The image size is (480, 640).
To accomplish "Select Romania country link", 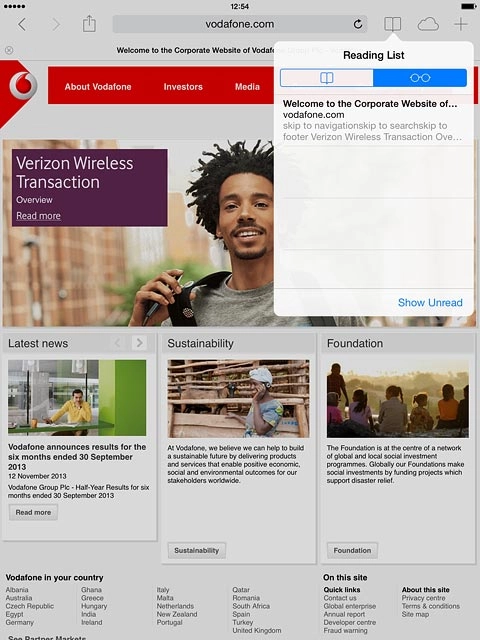I will point(246,598).
